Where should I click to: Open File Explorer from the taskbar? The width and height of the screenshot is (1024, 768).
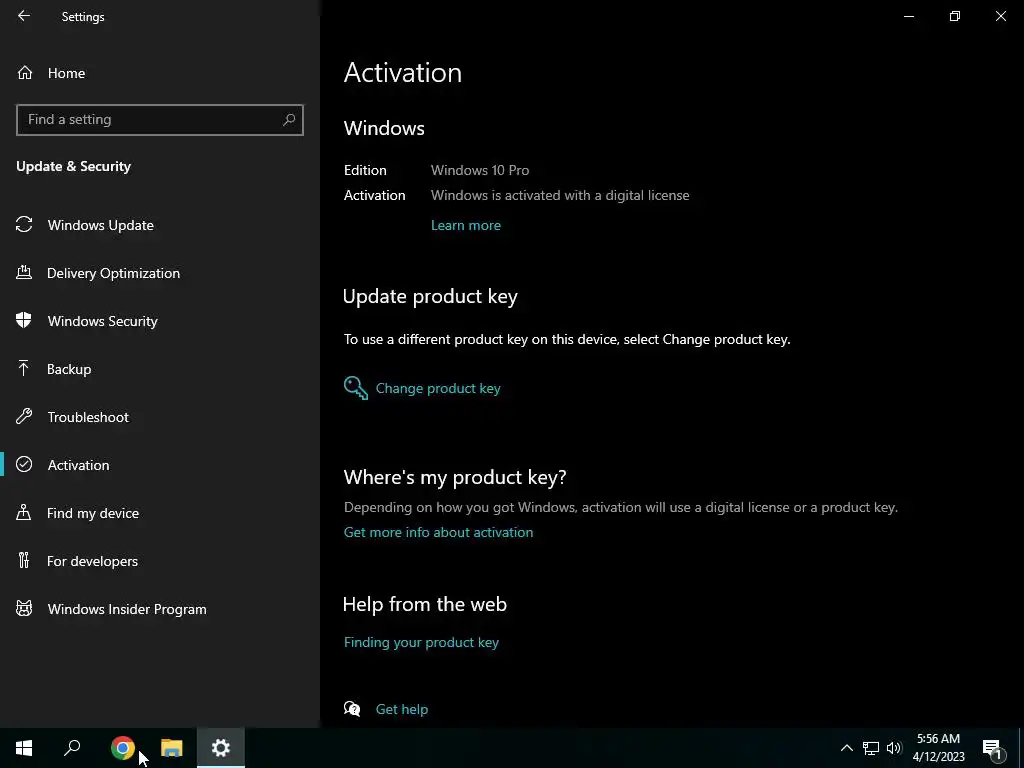172,748
